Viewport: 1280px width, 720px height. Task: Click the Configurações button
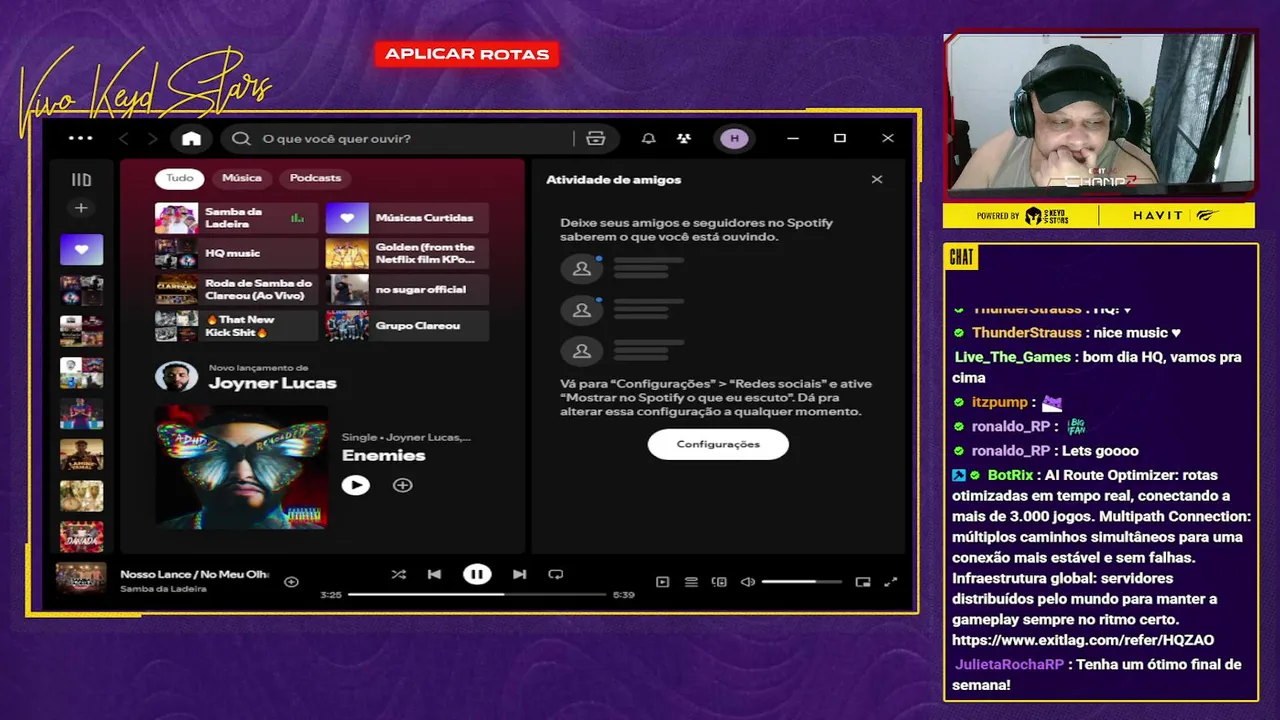coord(718,444)
